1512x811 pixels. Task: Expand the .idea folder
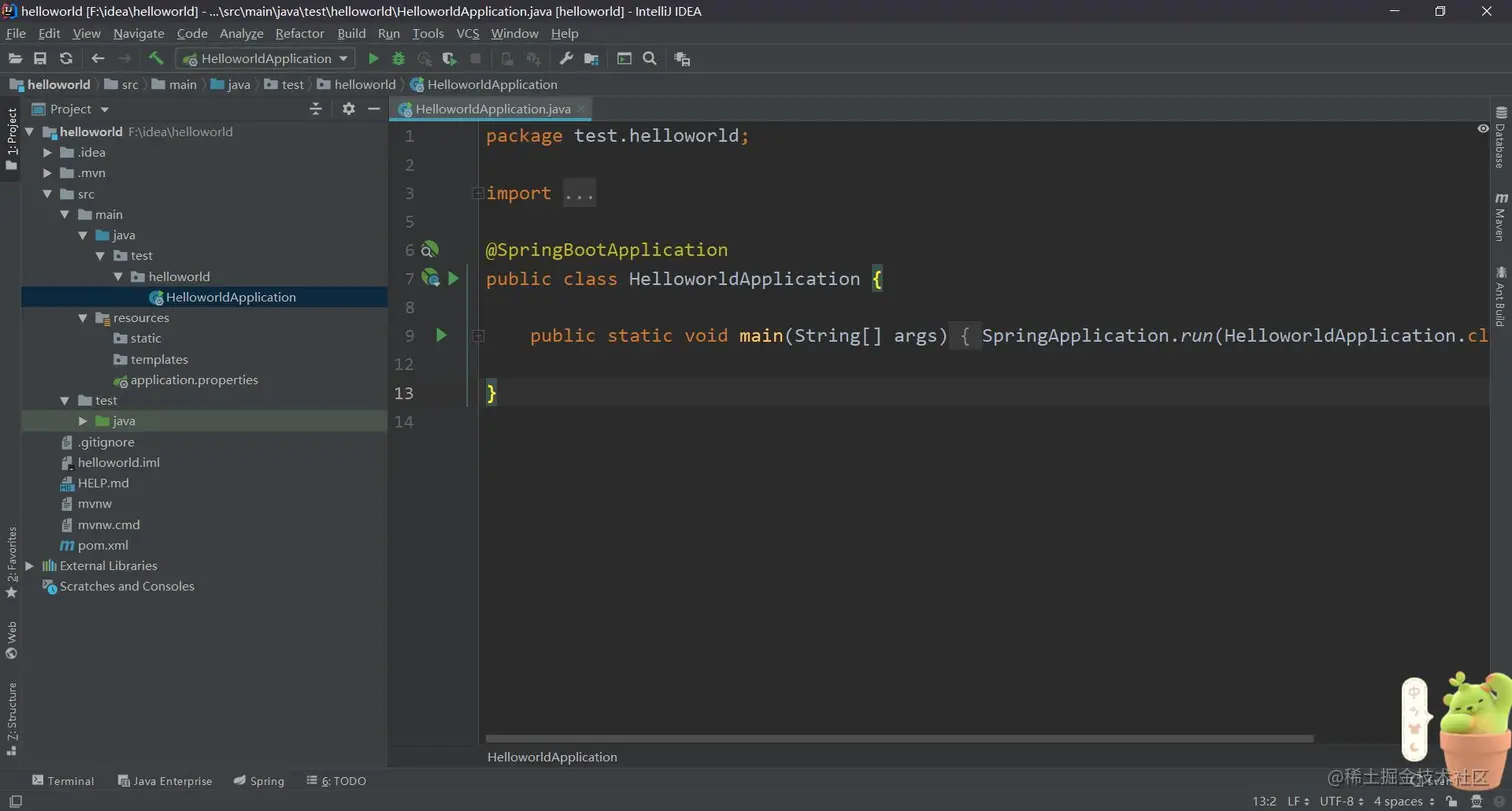(47, 152)
